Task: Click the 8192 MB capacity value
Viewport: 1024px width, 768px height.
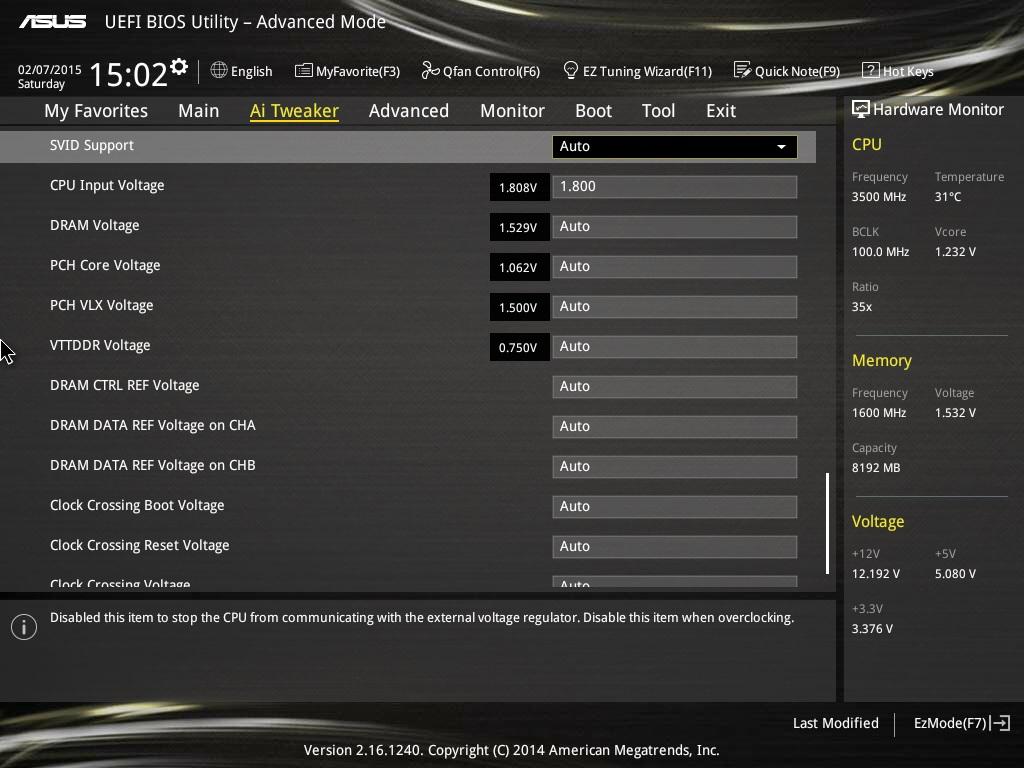Action: pyautogui.click(x=876, y=468)
